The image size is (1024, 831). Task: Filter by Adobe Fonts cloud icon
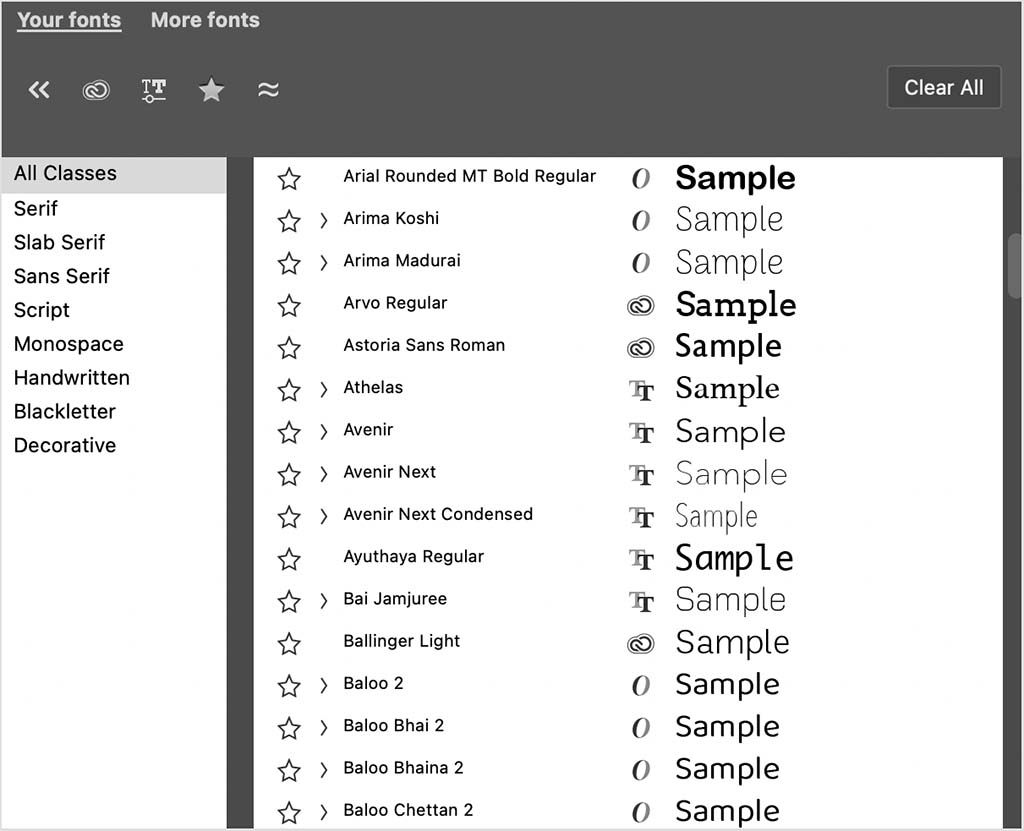tap(96, 90)
